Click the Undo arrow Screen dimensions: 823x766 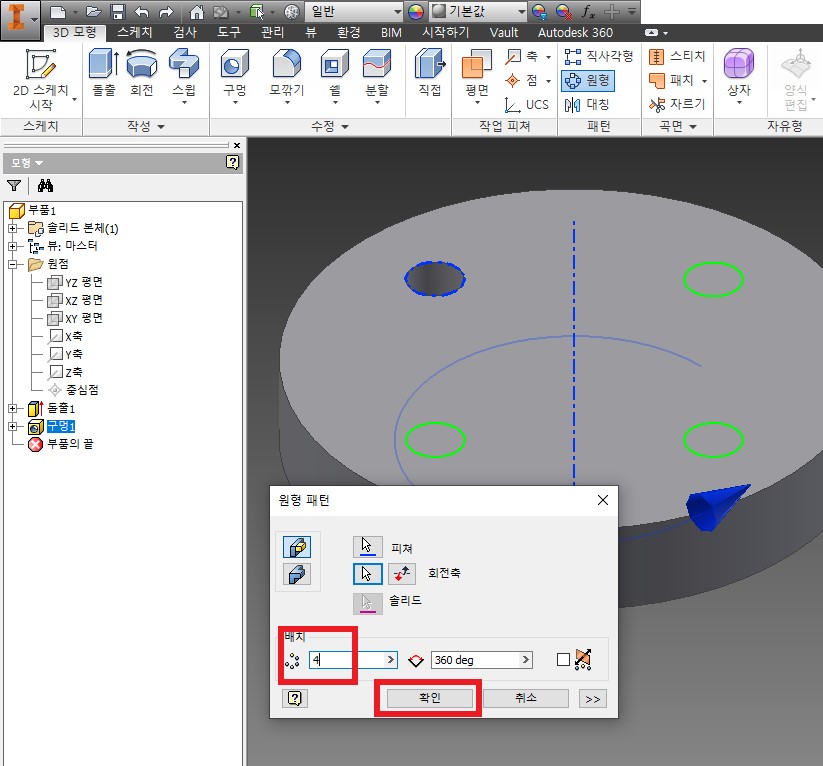pyautogui.click(x=141, y=12)
